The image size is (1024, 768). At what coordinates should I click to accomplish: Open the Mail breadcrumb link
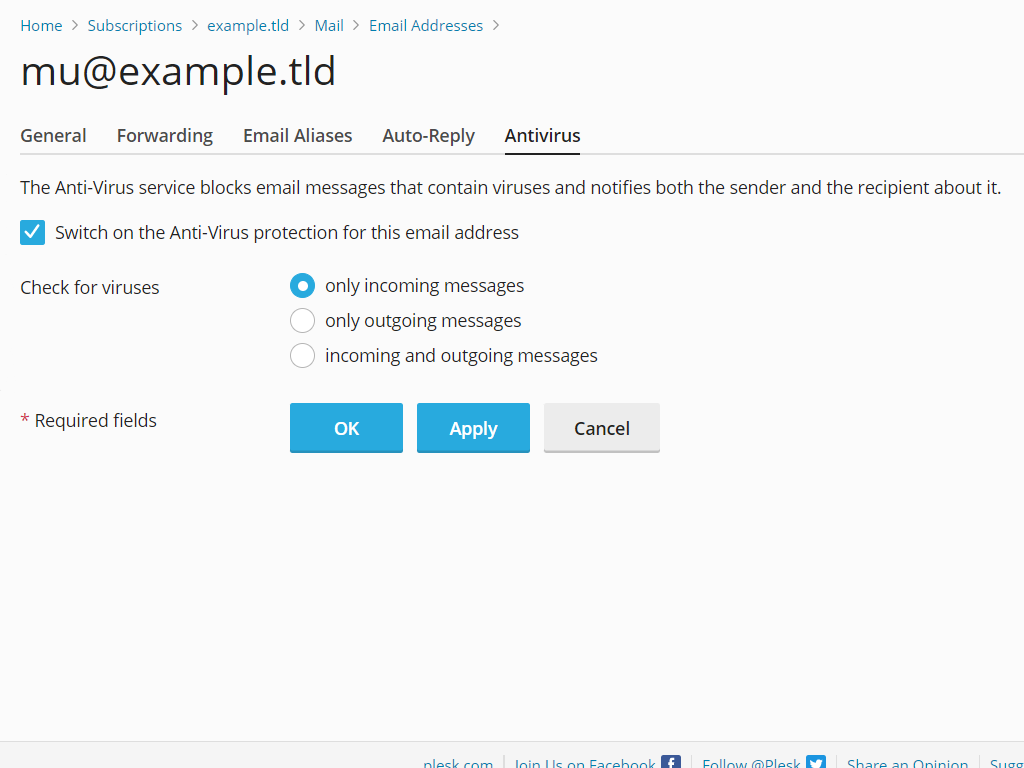[x=329, y=25]
